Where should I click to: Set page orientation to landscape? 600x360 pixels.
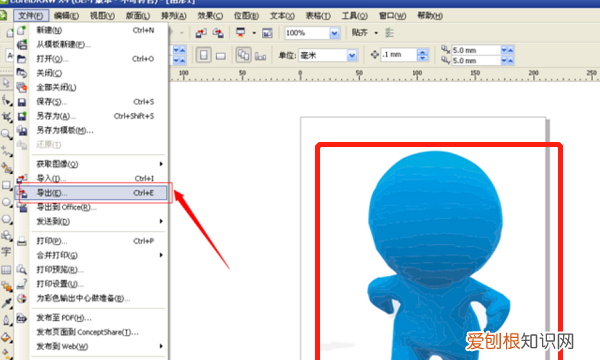tap(221, 56)
